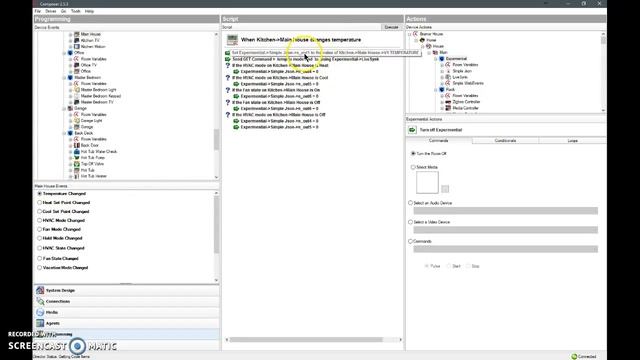Select the HVAC Mode Changed event
The image size is (640, 360).
click(x=40, y=220)
